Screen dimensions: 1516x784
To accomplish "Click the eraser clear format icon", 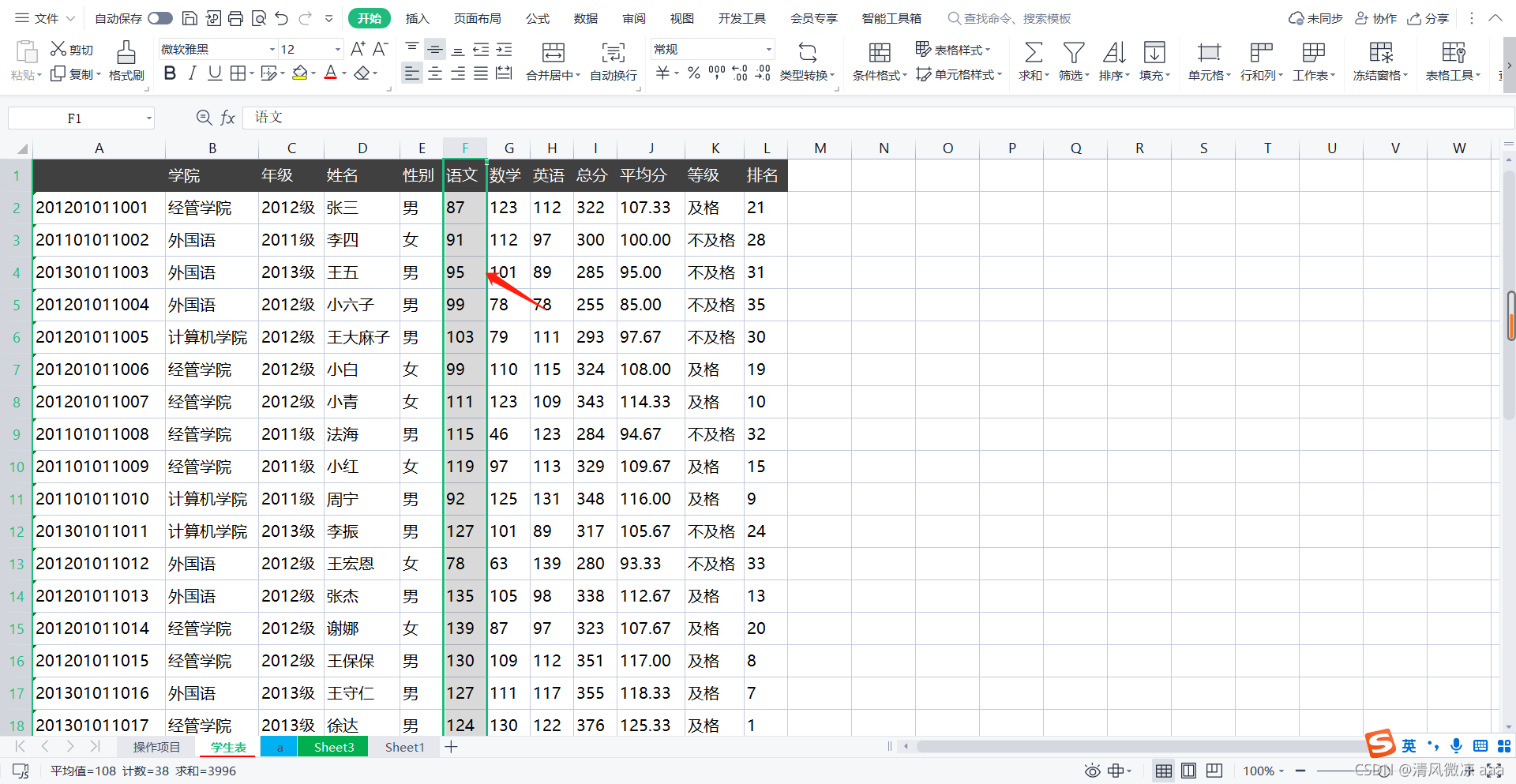I will [x=362, y=73].
